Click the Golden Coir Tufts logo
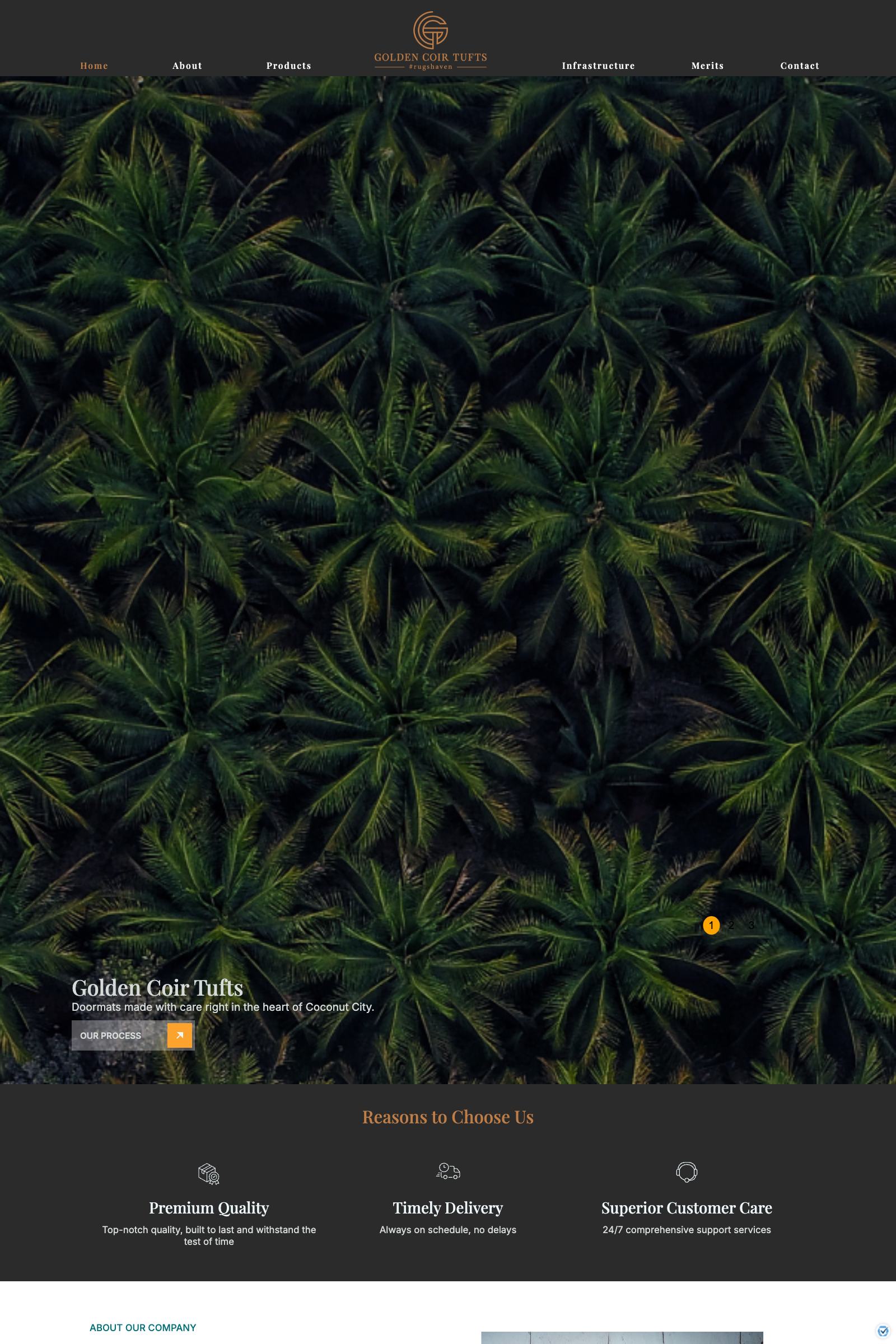896x1344 pixels. (x=430, y=40)
